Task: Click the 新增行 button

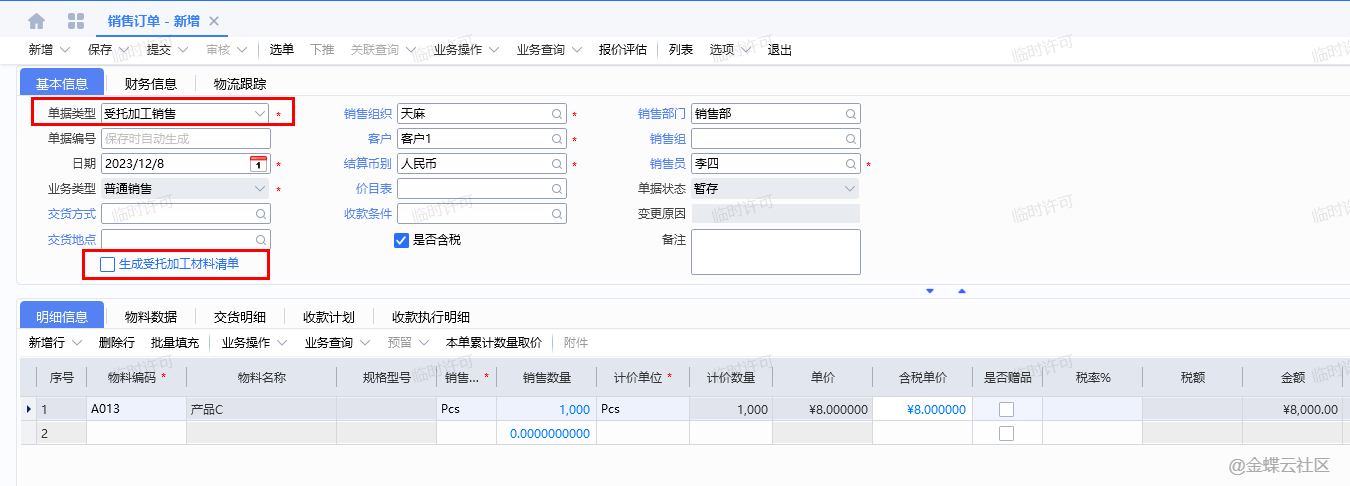Action: [53, 343]
